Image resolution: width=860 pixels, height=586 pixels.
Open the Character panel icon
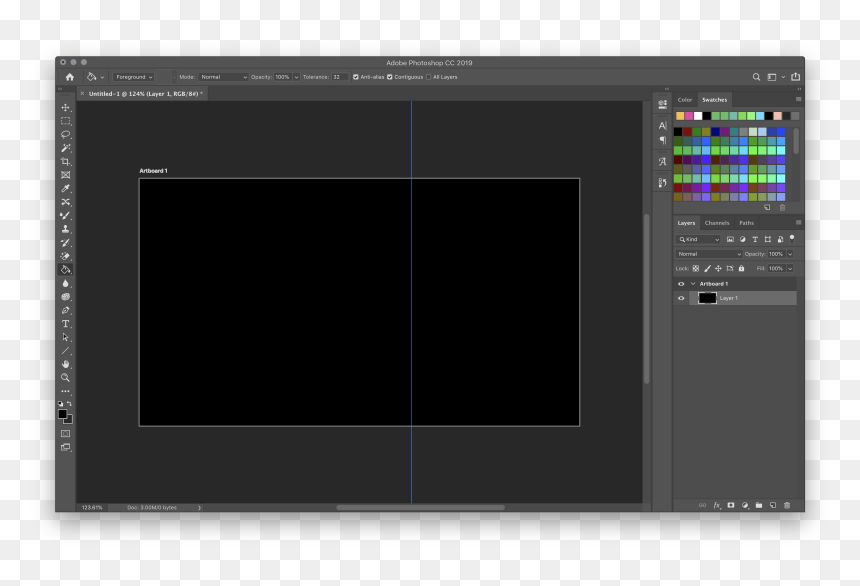coord(663,126)
